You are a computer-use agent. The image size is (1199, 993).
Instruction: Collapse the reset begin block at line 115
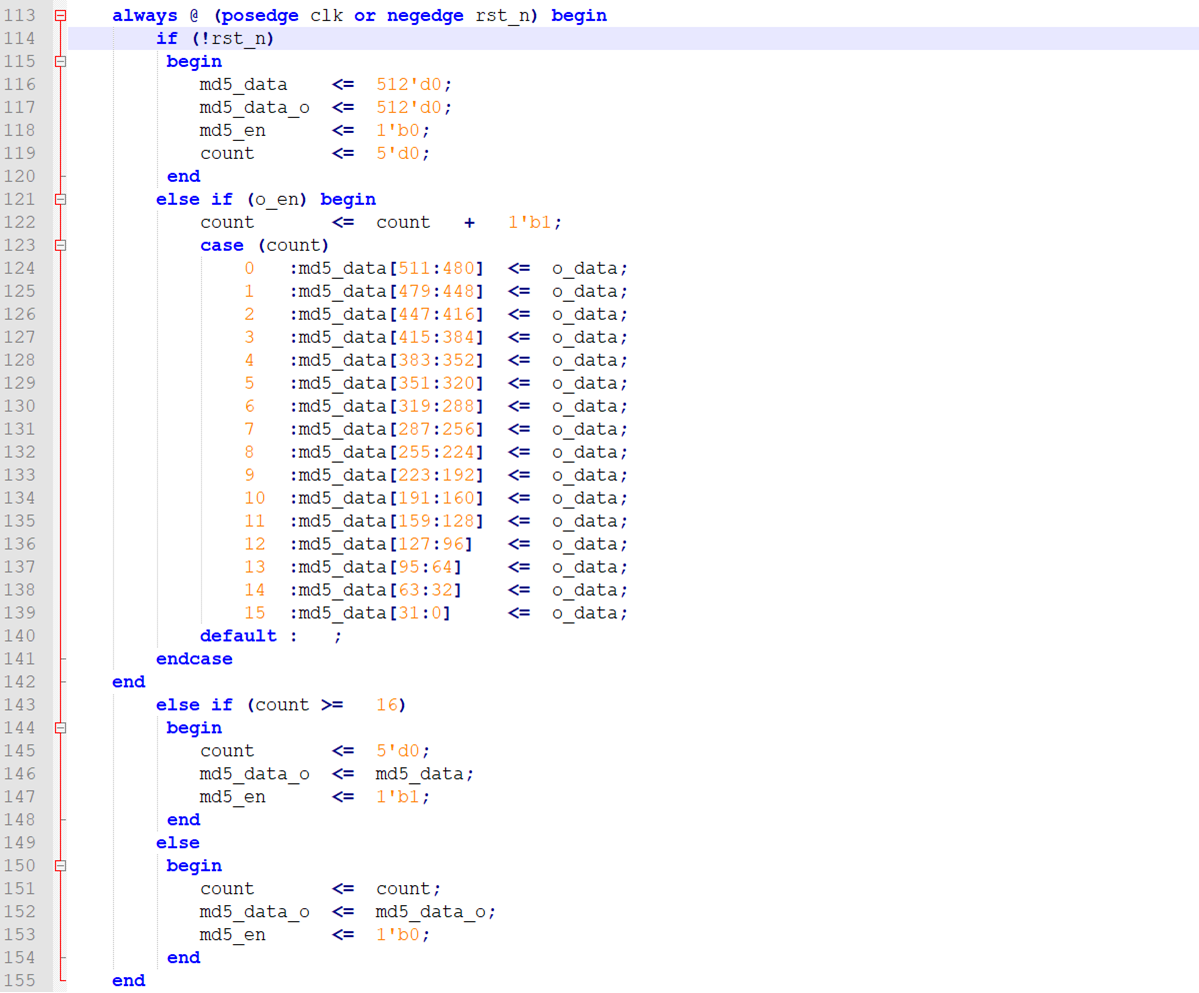click(x=60, y=62)
